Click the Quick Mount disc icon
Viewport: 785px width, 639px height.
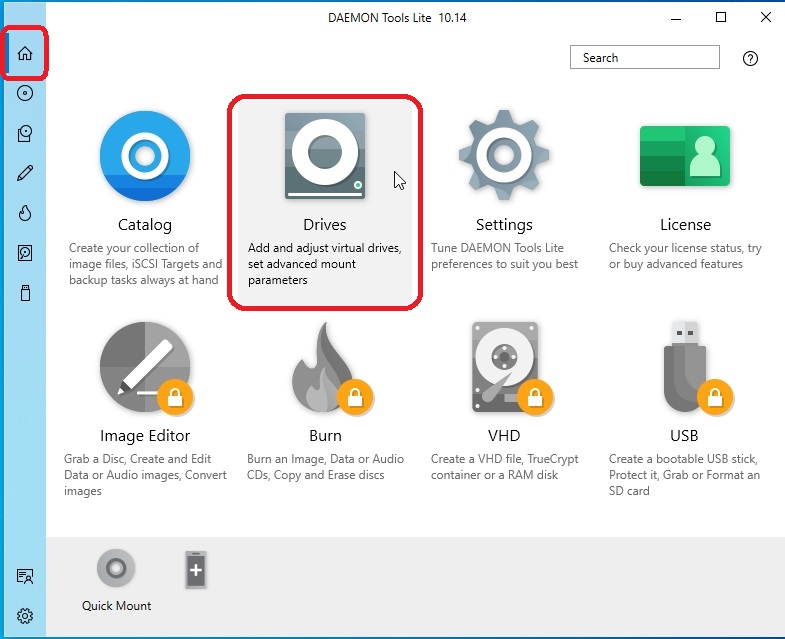(x=116, y=568)
